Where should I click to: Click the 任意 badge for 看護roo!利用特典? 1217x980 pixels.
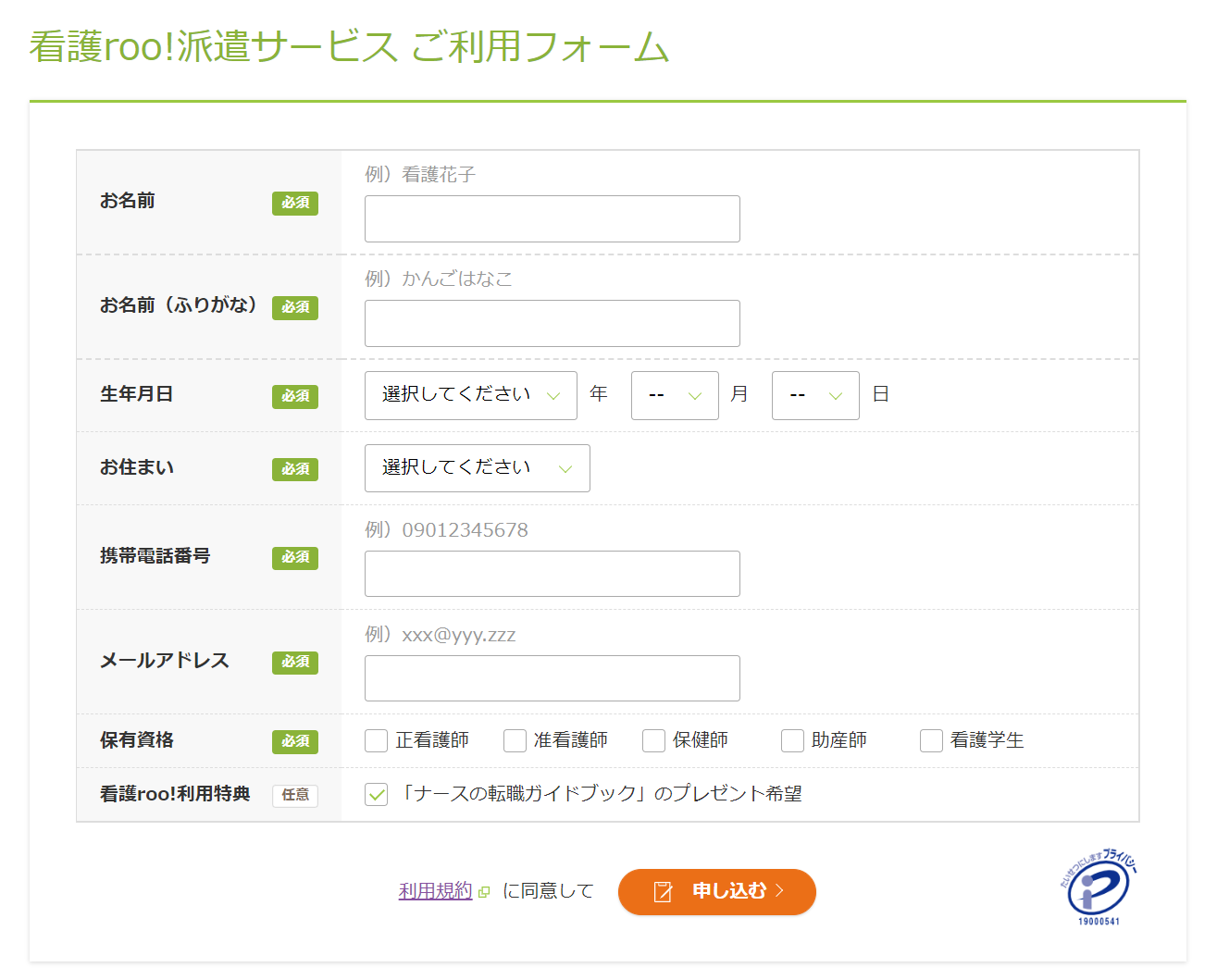pyautogui.click(x=295, y=795)
